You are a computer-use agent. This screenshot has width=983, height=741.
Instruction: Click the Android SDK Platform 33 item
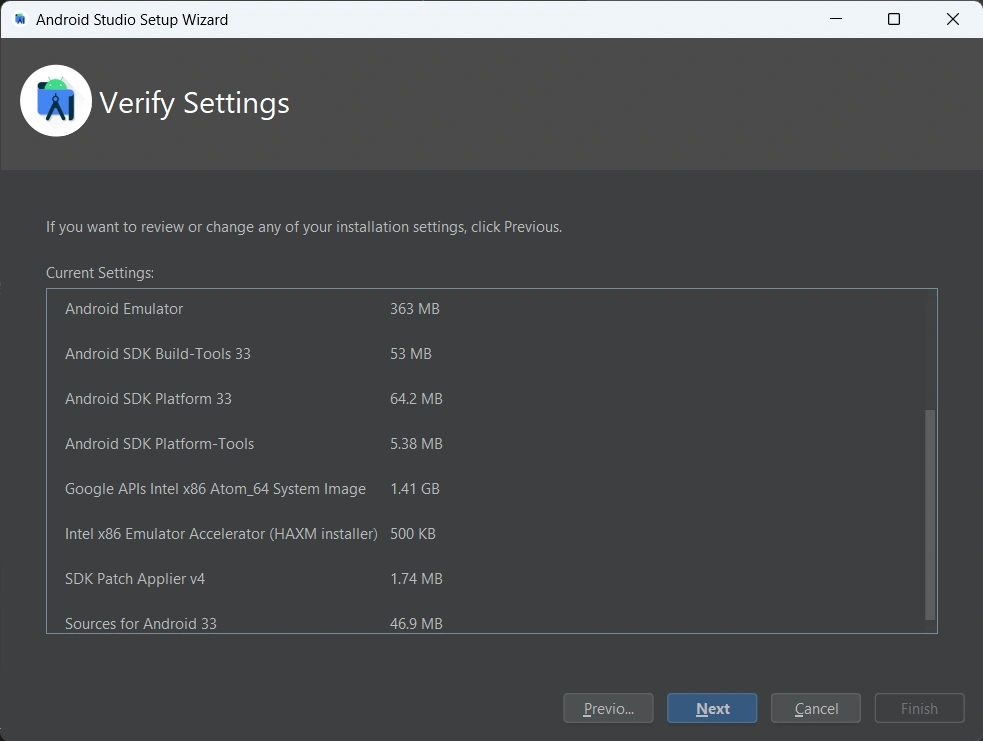pos(148,399)
